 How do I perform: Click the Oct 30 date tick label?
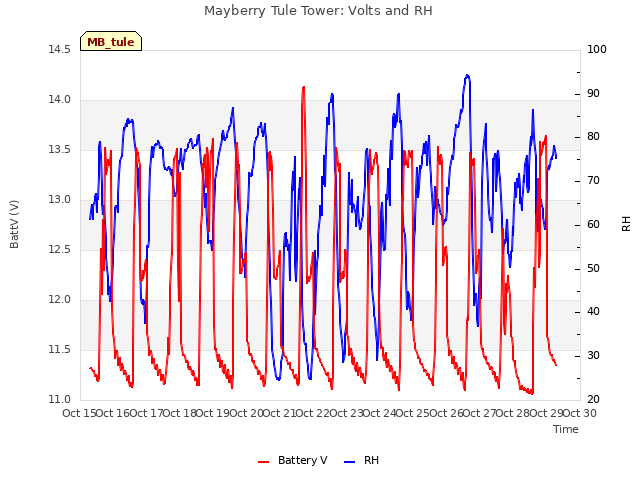(579, 413)
